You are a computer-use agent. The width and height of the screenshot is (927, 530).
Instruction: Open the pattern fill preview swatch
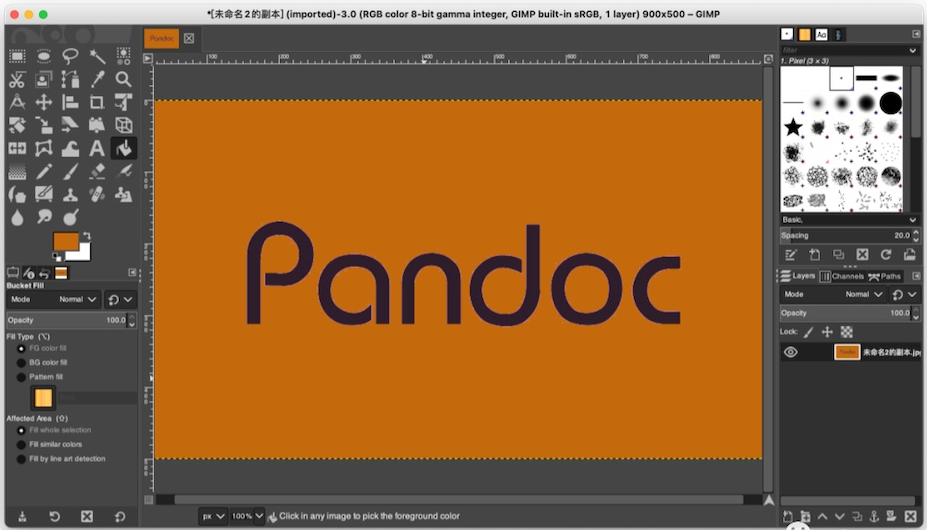pyautogui.click(x=43, y=398)
